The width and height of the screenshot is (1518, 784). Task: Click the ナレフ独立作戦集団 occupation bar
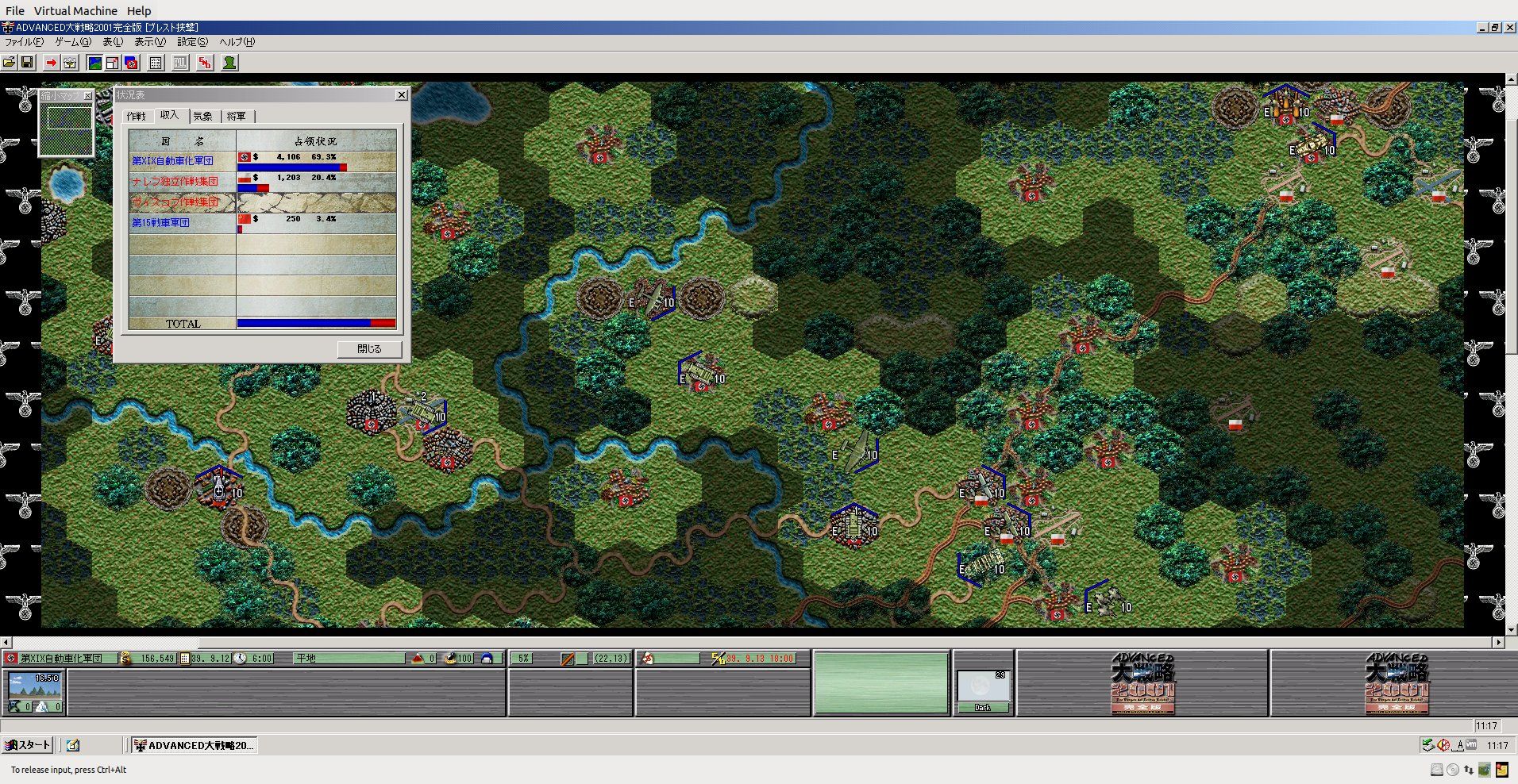(253, 188)
